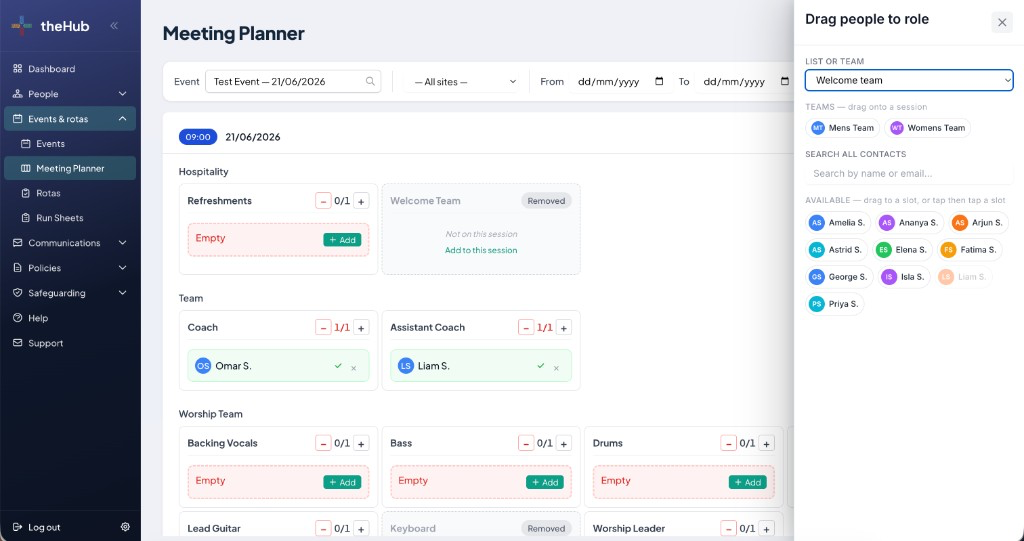
Task: Add person to Refreshments slot
Action: [342, 240]
